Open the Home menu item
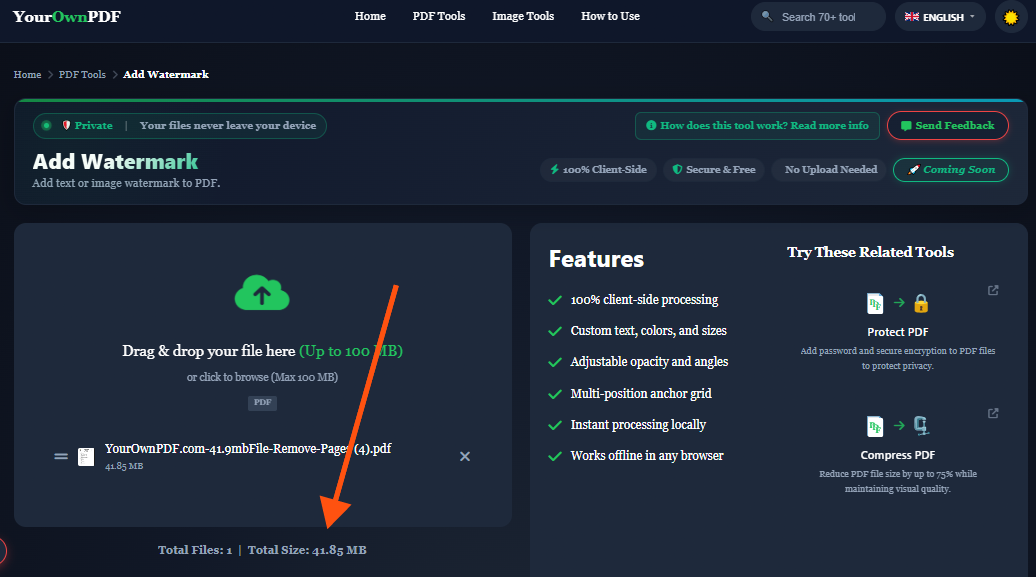This screenshot has width=1036, height=577. click(x=370, y=16)
